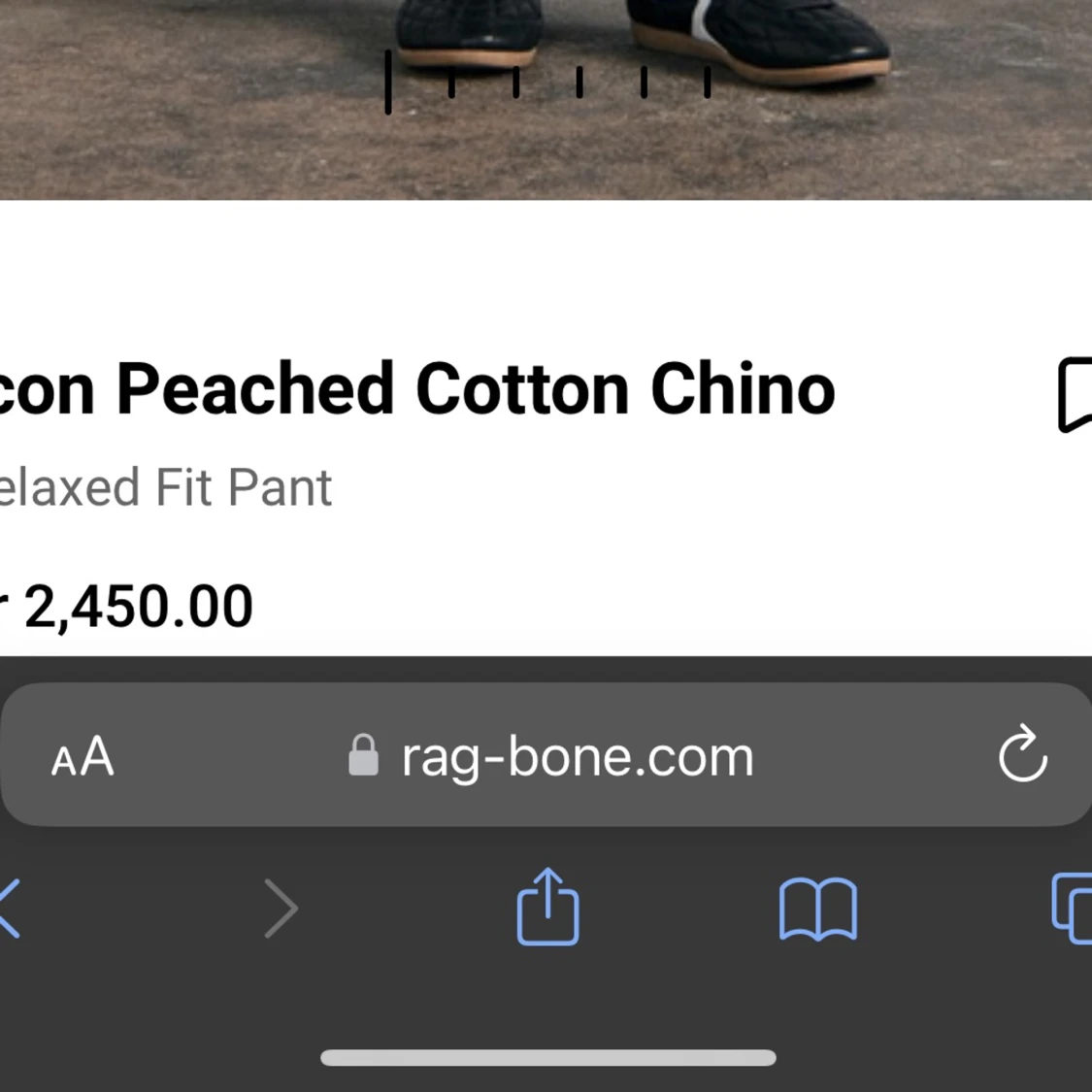Image resolution: width=1092 pixels, height=1092 pixels.
Task: Tap the 2,450.00 price text
Action: [x=138, y=607]
